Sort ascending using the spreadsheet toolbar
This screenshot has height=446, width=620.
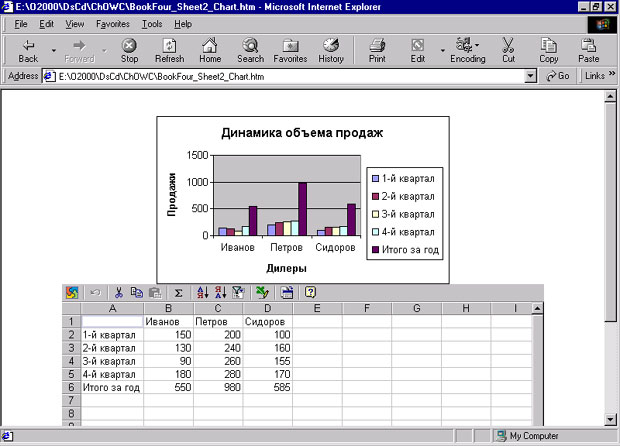coord(202,293)
